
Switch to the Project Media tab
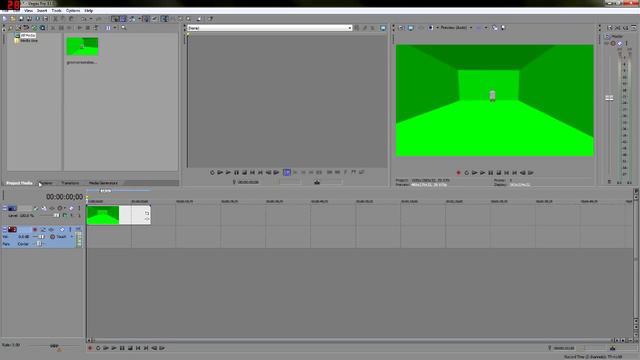pyautogui.click(x=19, y=183)
